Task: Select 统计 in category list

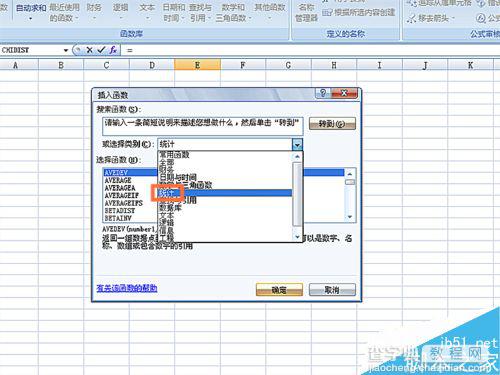Action: pos(225,193)
